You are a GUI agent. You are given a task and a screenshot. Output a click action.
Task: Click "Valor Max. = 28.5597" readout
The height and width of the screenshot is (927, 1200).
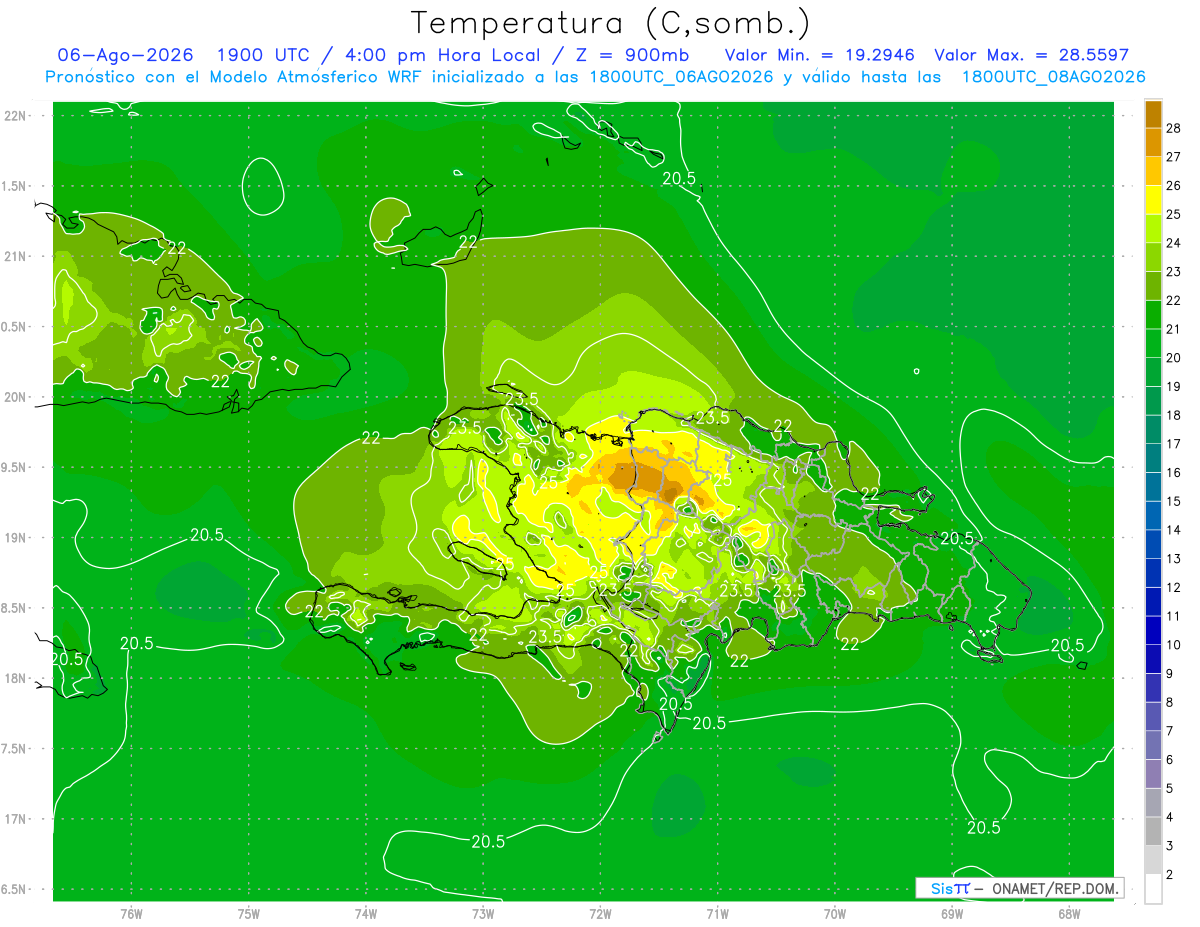tap(1032, 55)
